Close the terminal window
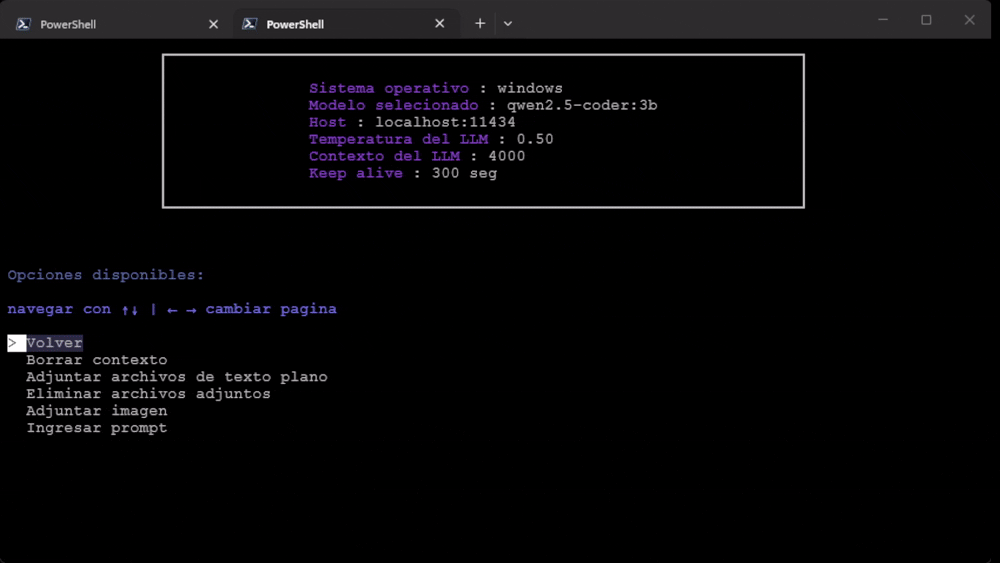The height and width of the screenshot is (563, 1000). pos(969,20)
